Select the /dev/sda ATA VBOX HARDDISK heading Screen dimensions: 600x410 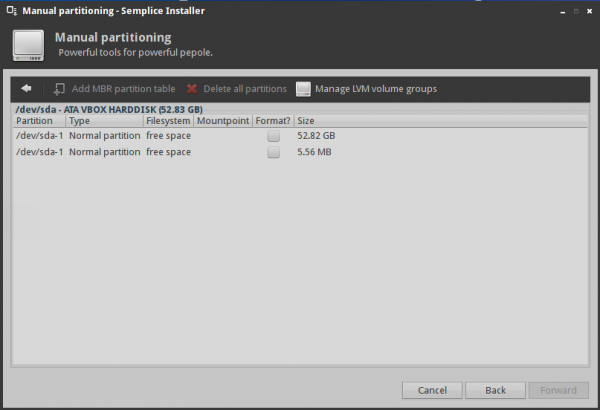pos(109,109)
